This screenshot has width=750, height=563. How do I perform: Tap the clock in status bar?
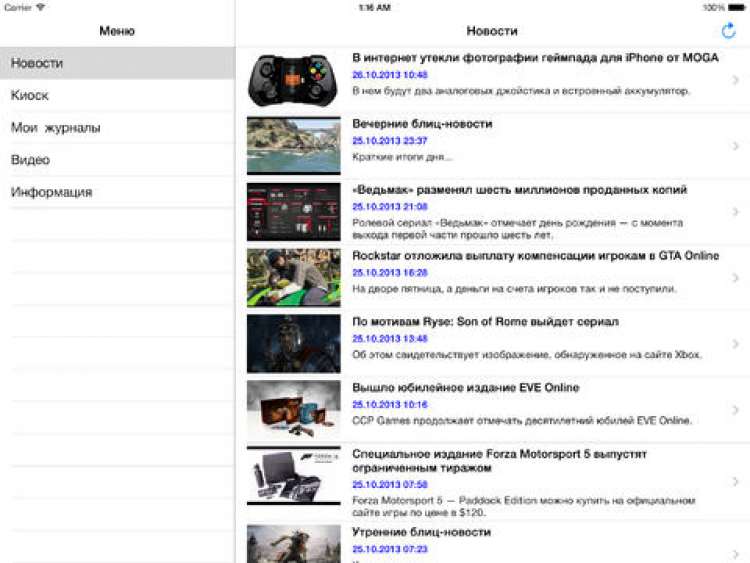[x=375, y=8]
